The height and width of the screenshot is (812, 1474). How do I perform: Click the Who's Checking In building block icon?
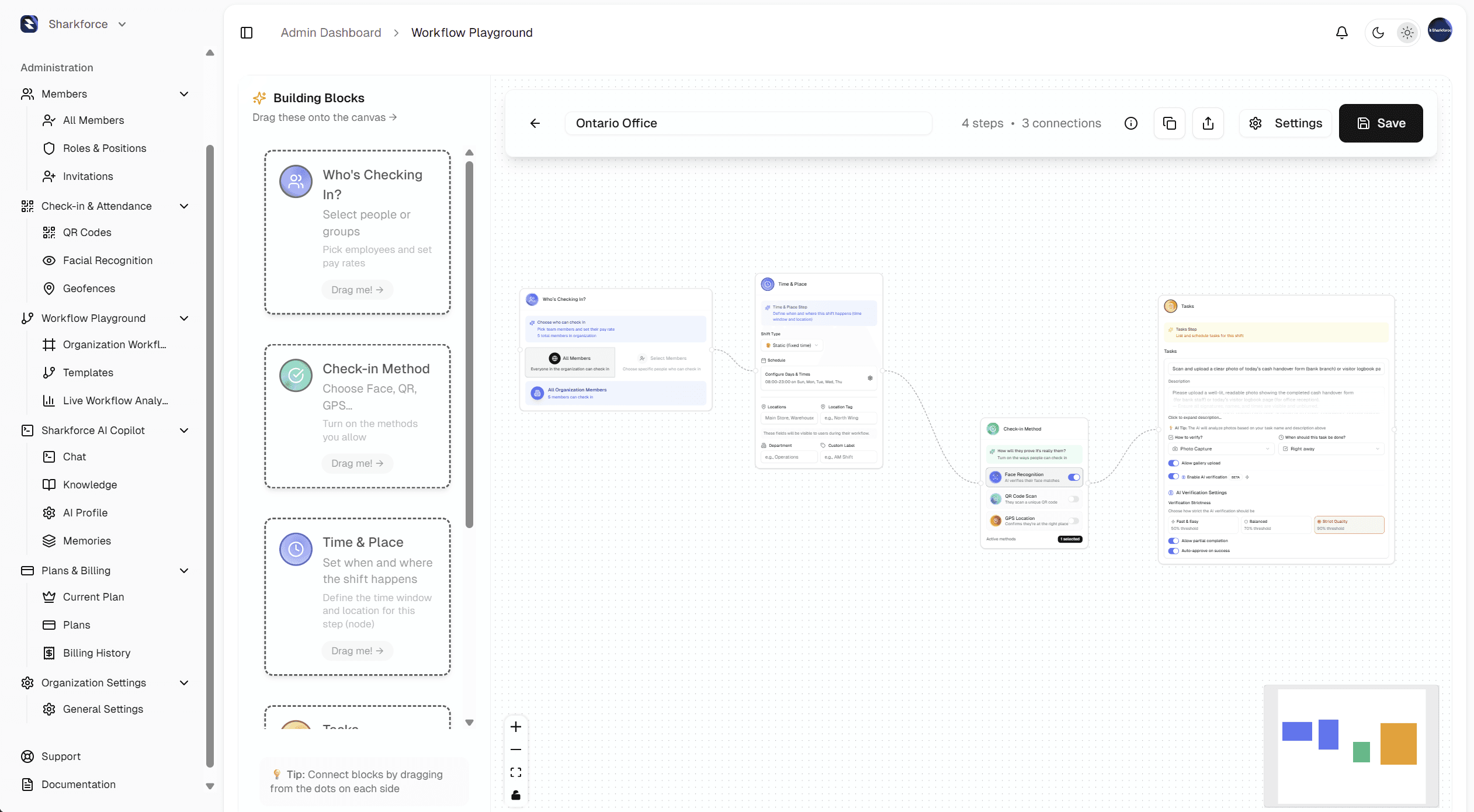[x=296, y=182]
